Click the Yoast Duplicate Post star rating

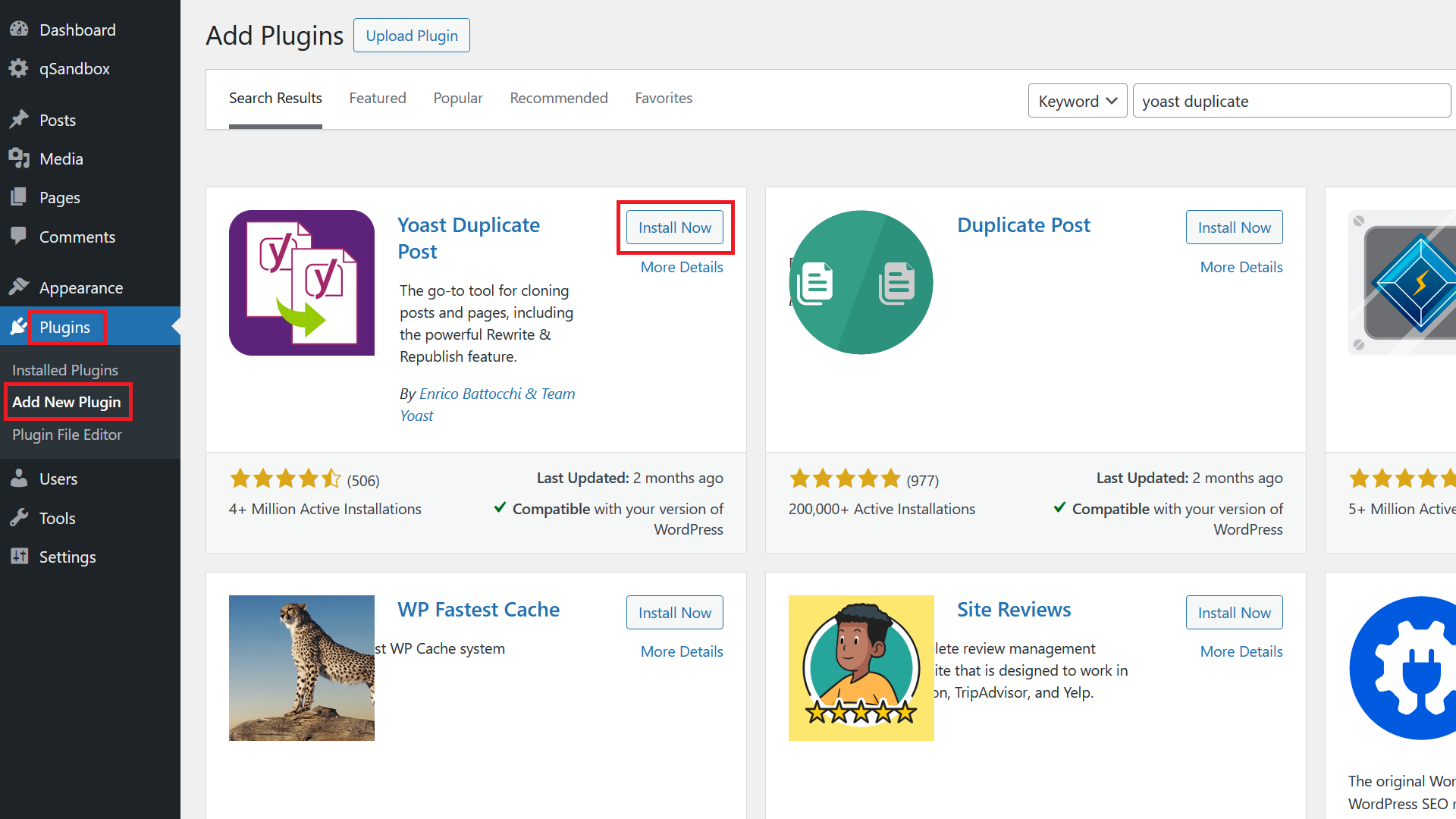286,479
